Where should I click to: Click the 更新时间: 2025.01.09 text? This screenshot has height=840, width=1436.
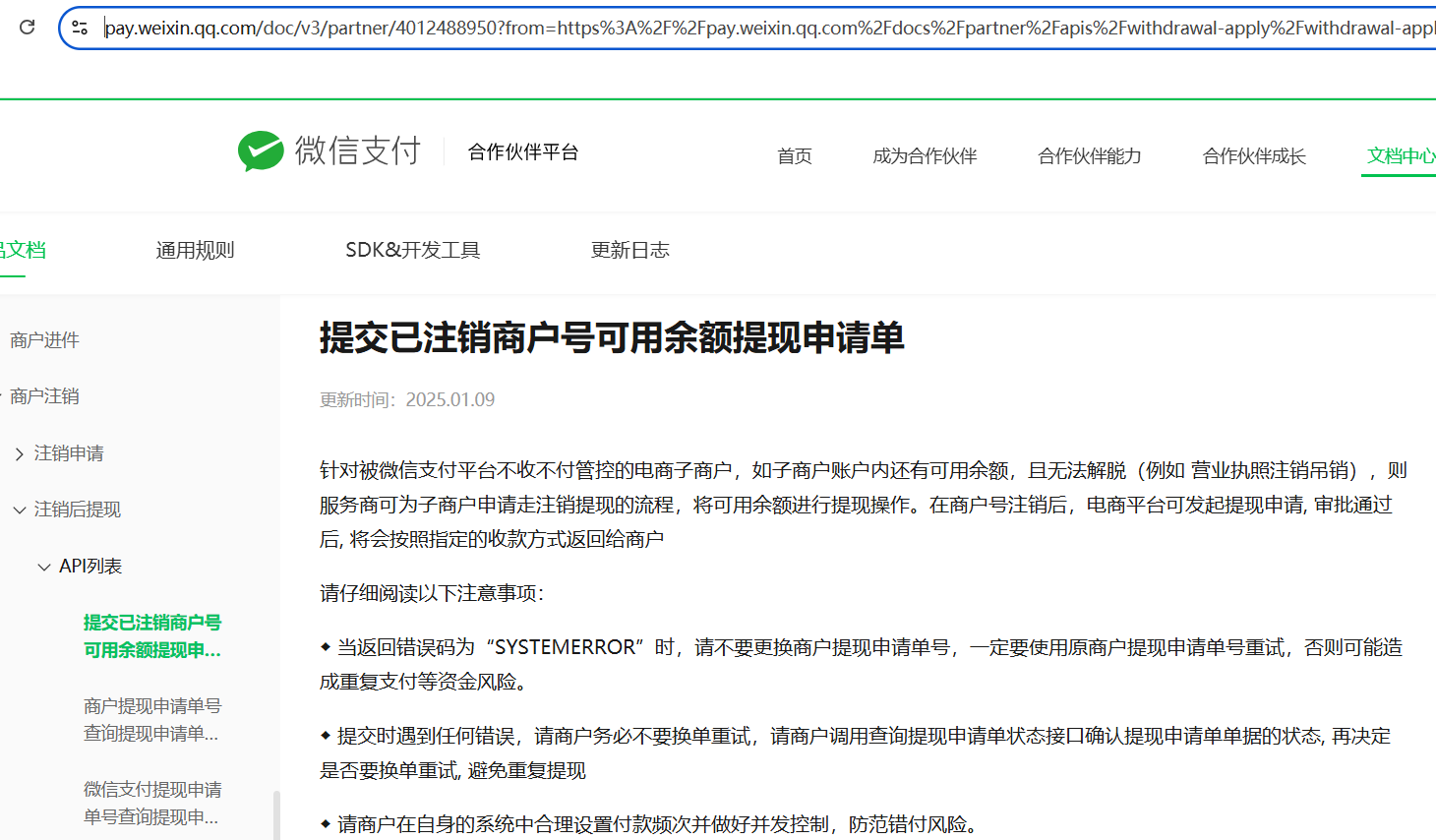point(407,400)
